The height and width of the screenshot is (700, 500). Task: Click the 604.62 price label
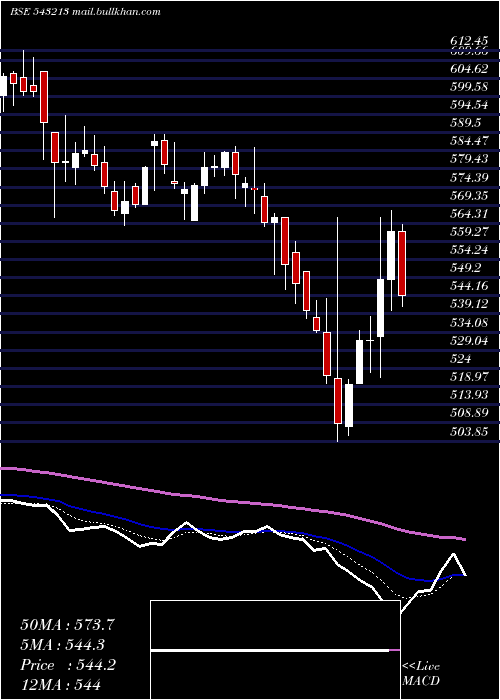pyautogui.click(x=469, y=68)
